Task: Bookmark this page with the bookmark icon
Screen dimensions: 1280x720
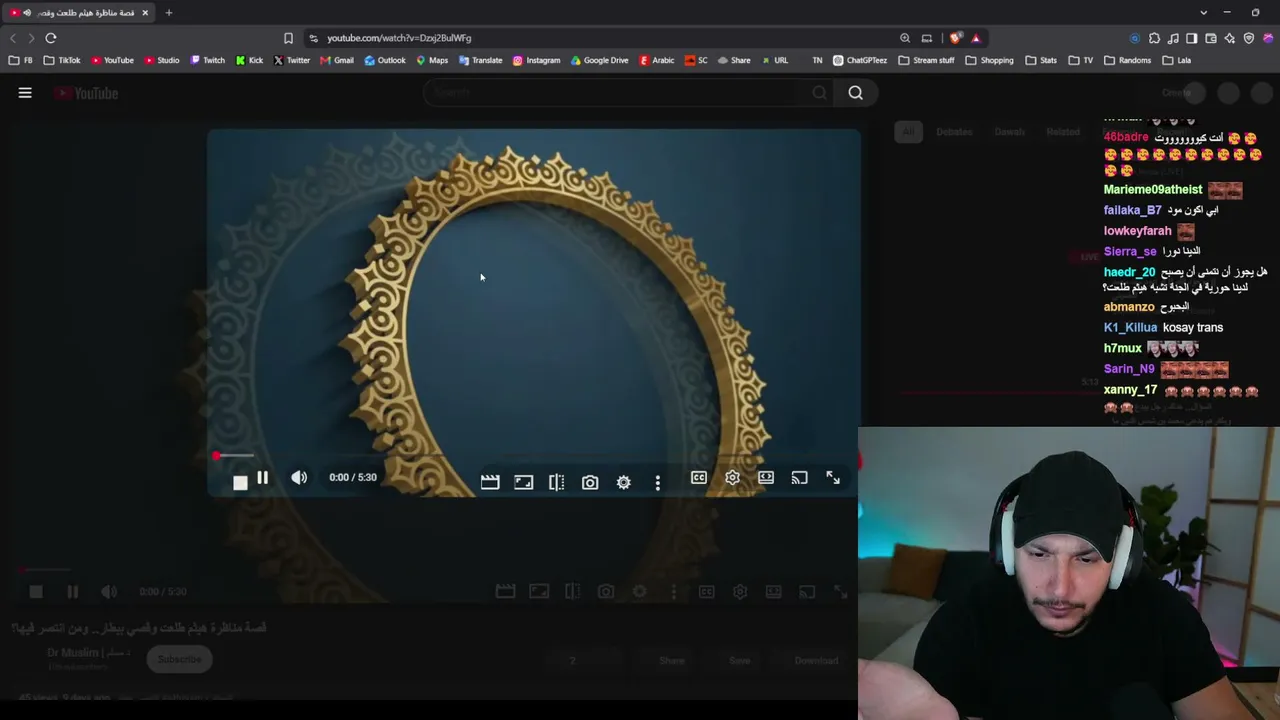Action: (x=288, y=38)
